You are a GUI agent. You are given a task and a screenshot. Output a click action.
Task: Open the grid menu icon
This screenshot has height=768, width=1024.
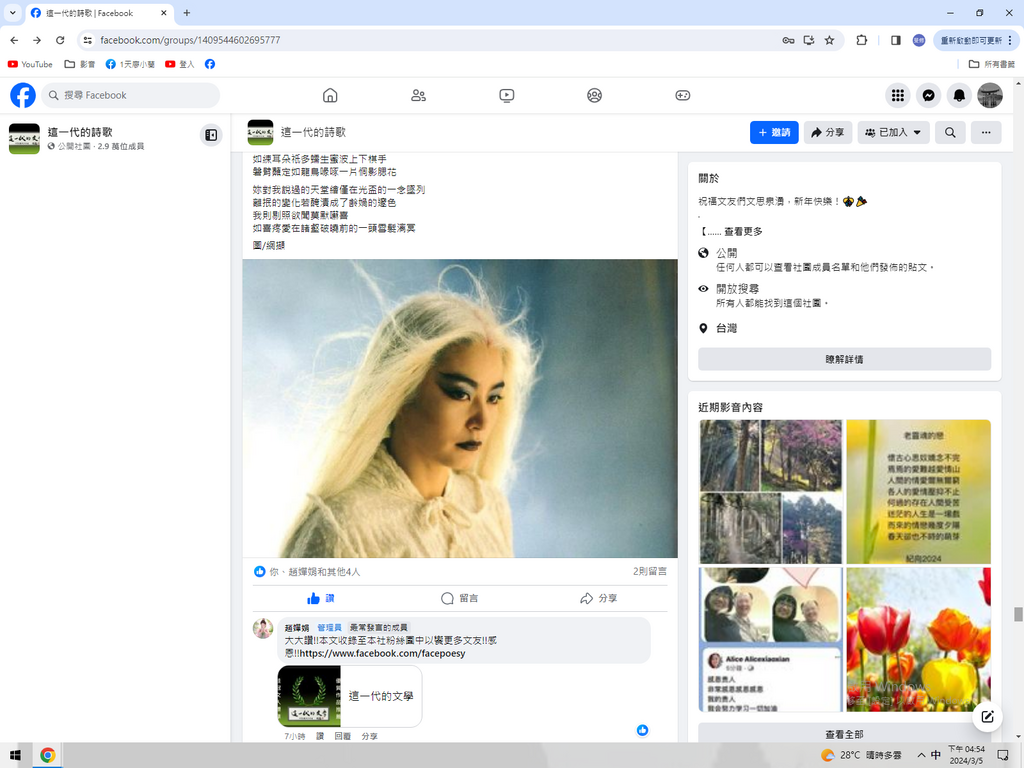[x=898, y=95]
